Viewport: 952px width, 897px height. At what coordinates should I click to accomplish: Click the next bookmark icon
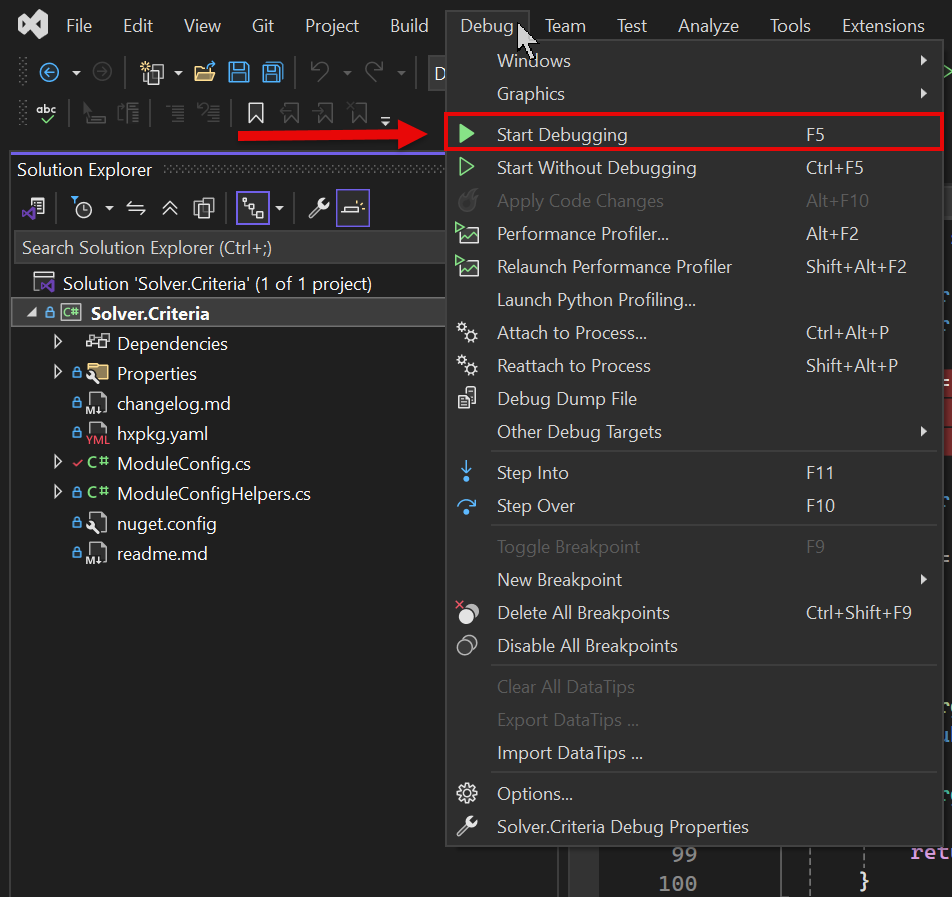324,113
